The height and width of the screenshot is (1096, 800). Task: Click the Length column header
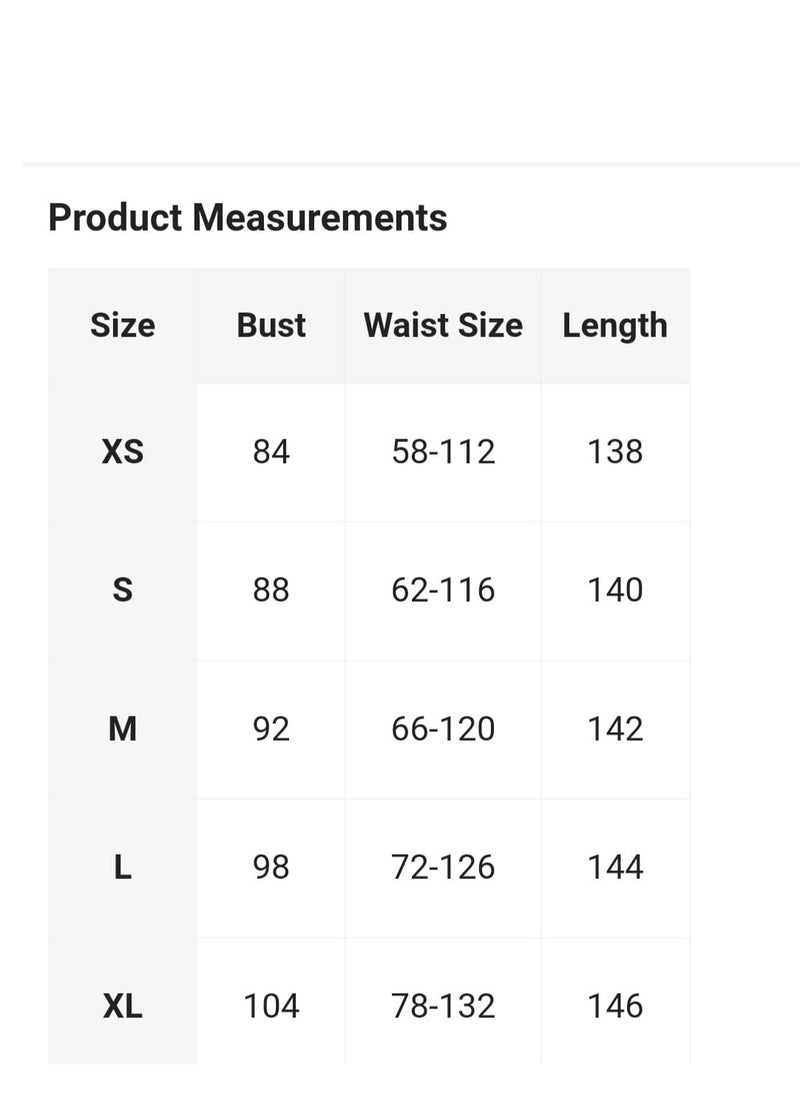tap(615, 326)
